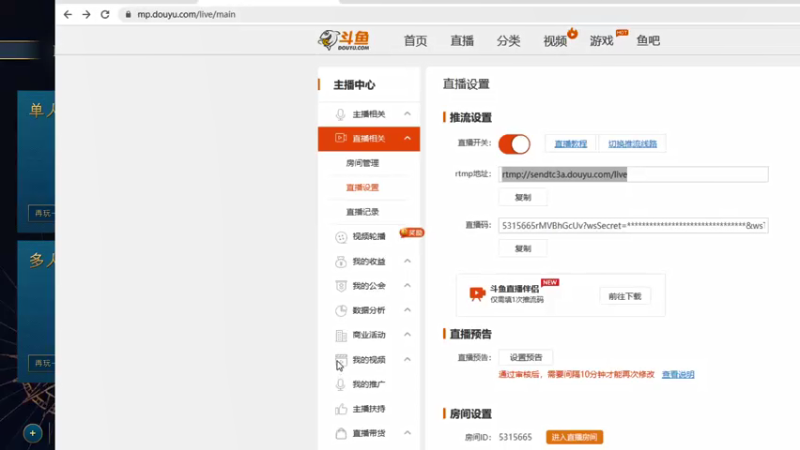Click thumbs-up icon beside 主播扶持

[341, 409]
